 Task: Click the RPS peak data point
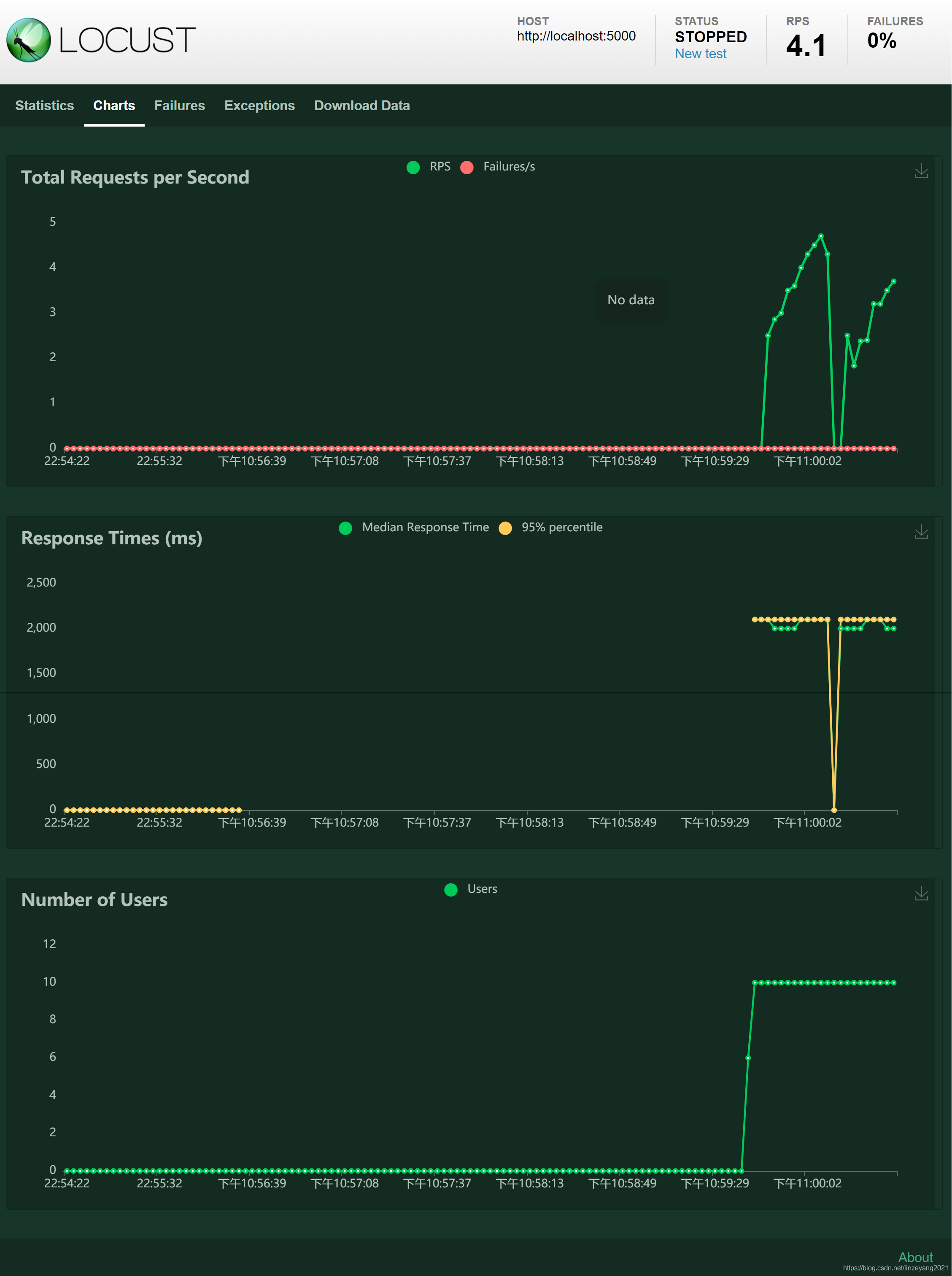(x=821, y=236)
